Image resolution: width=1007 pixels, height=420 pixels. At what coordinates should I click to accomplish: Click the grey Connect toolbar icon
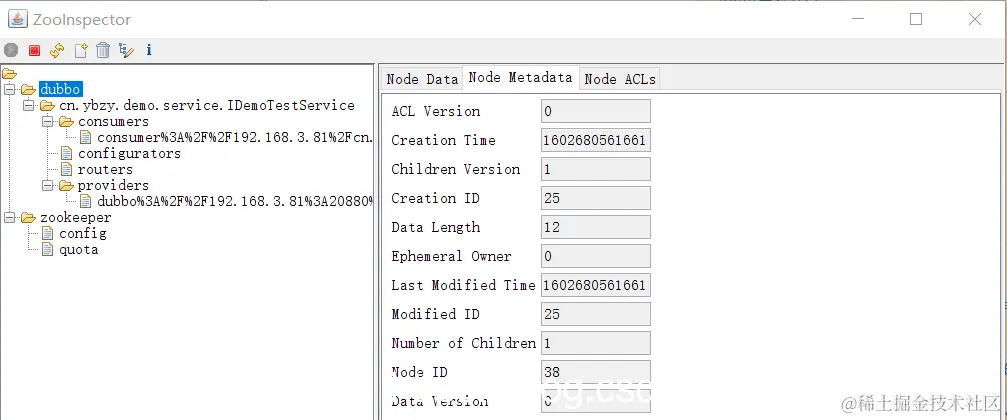pyautogui.click(x=11, y=49)
